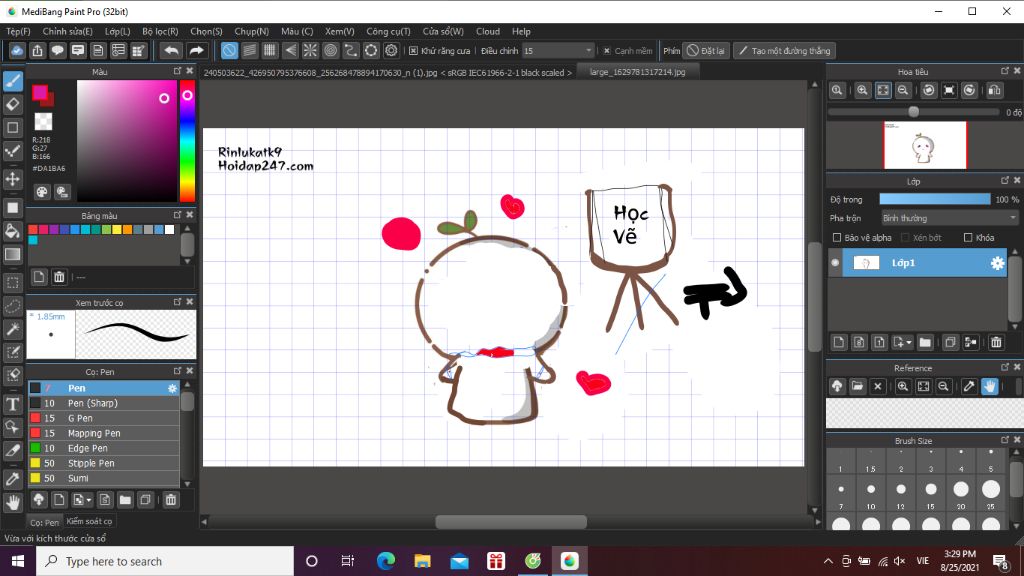
Task: Click the export share icon
Action: point(37,50)
